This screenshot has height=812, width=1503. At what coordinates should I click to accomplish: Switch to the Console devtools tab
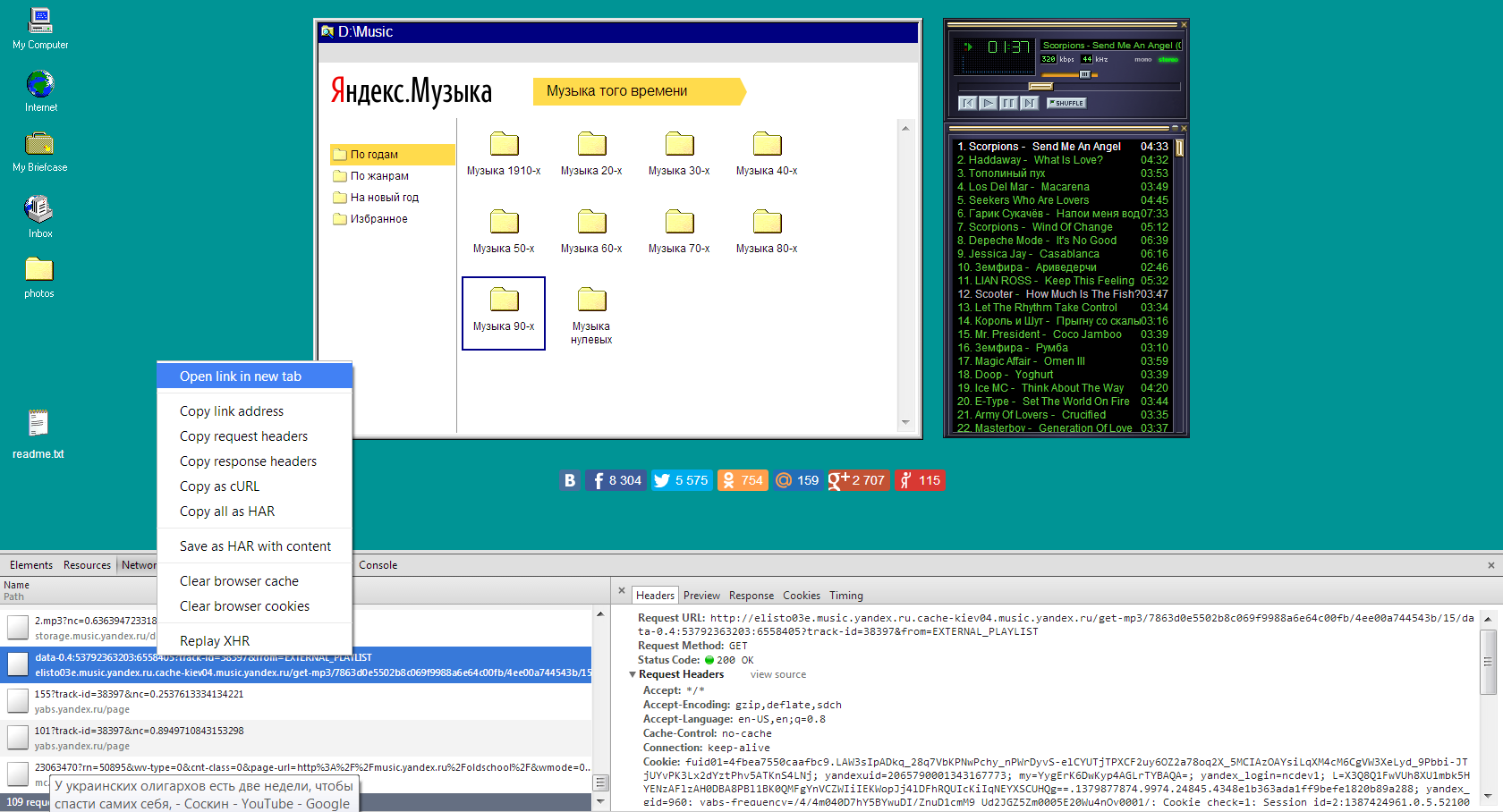tap(378, 565)
